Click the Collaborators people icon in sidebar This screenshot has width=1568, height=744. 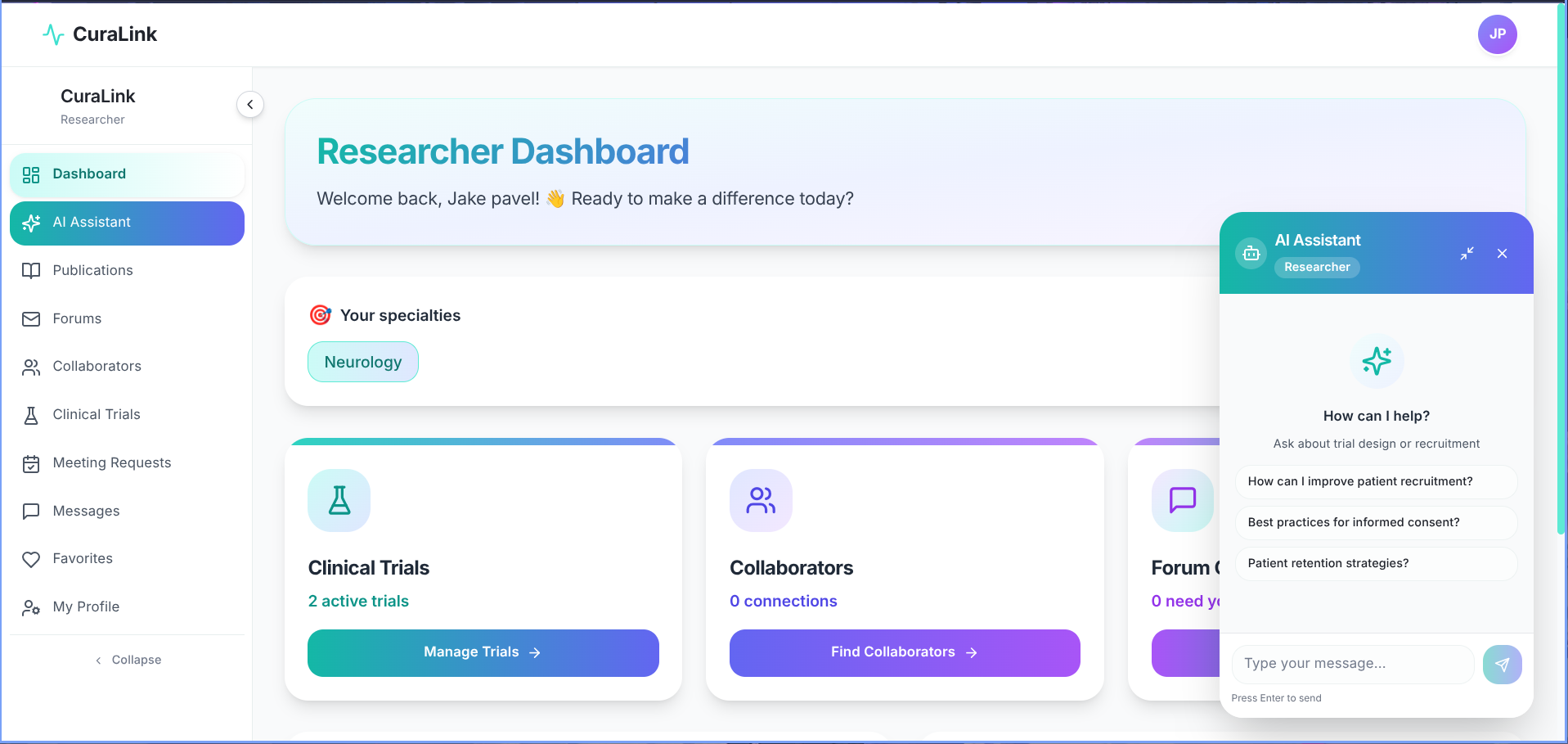[x=31, y=367]
